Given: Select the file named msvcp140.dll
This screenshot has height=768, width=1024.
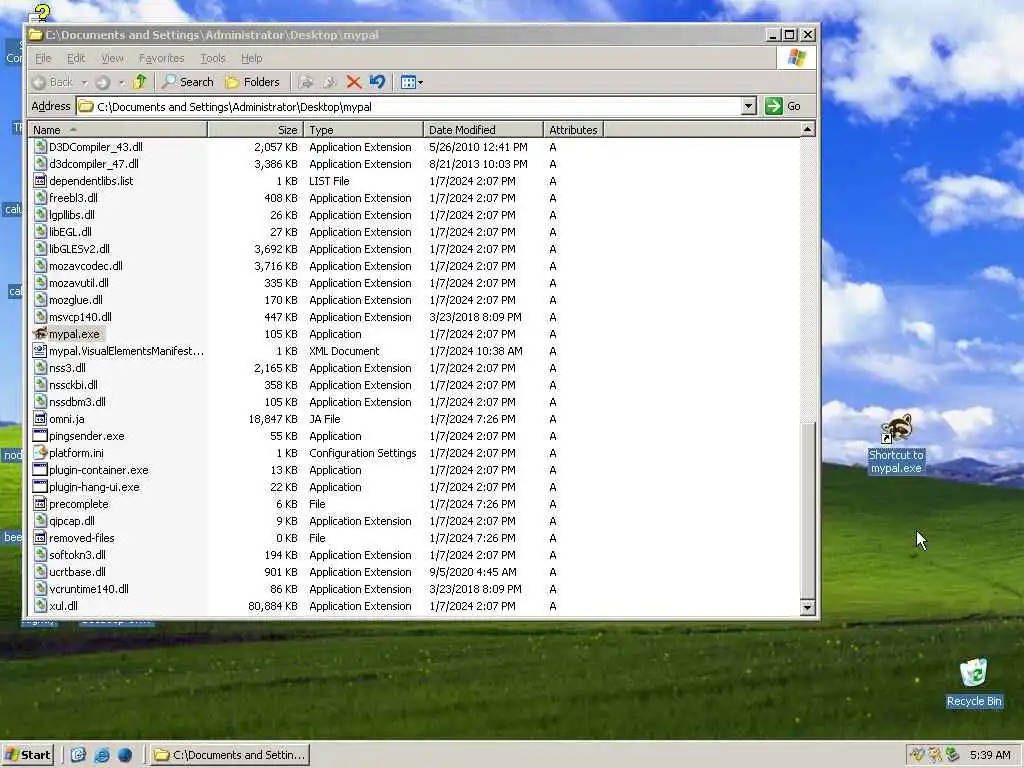Looking at the screenshot, I should [x=80, y=317].
